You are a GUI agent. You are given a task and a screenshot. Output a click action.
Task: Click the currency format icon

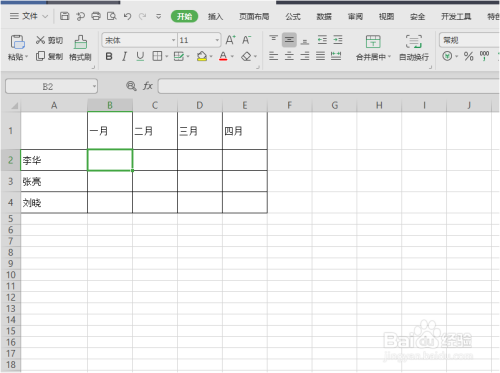(447, 56)
